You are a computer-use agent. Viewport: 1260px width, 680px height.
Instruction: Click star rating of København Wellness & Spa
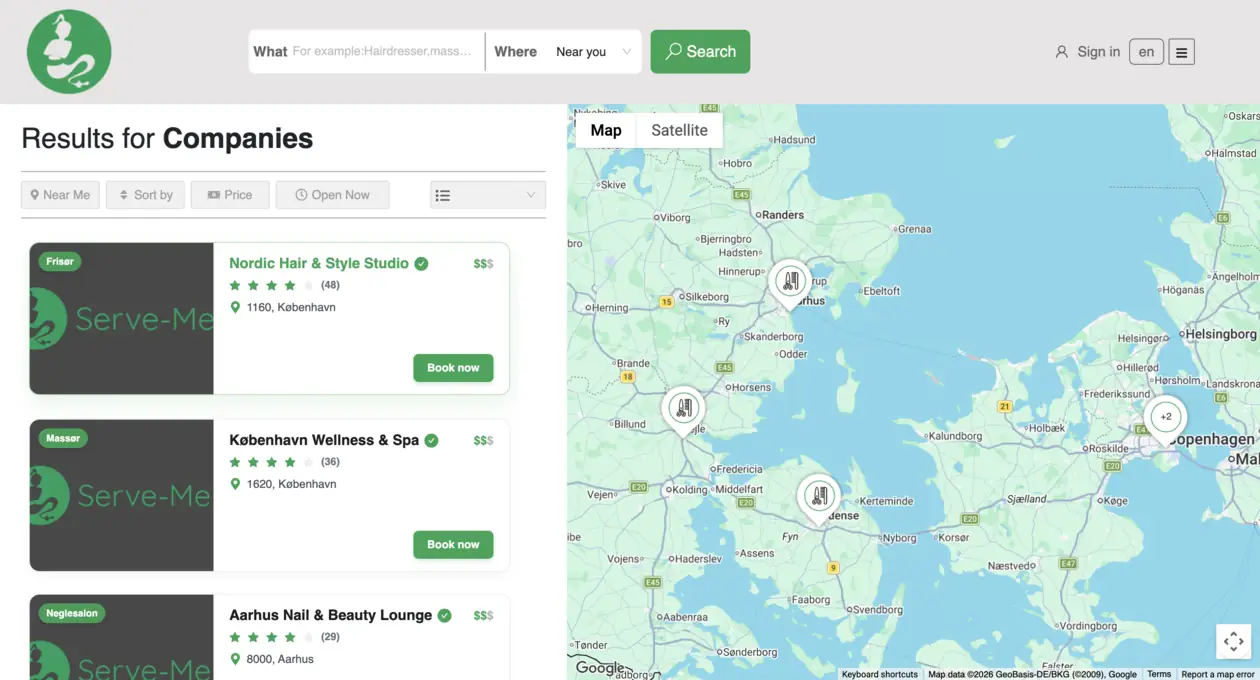[271, 462]
